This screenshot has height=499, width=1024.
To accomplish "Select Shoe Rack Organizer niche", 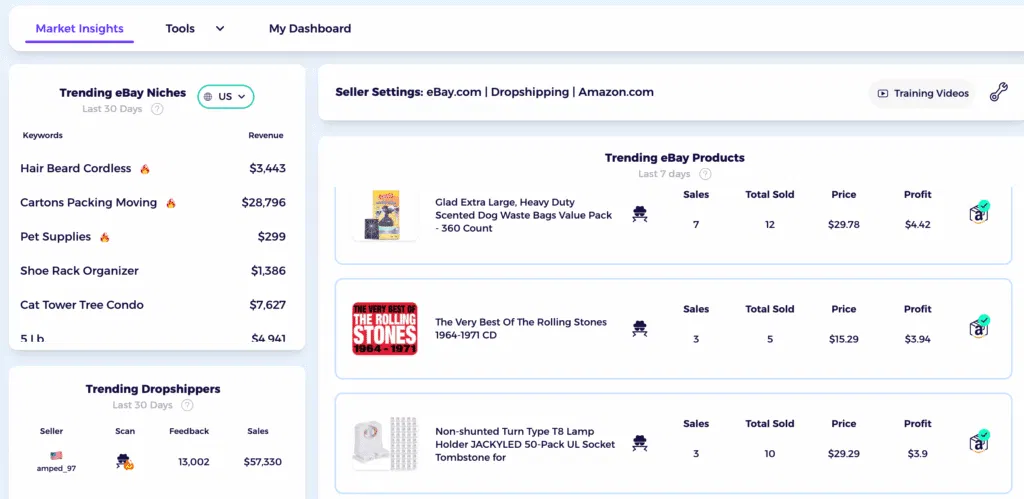I will 79,270.
